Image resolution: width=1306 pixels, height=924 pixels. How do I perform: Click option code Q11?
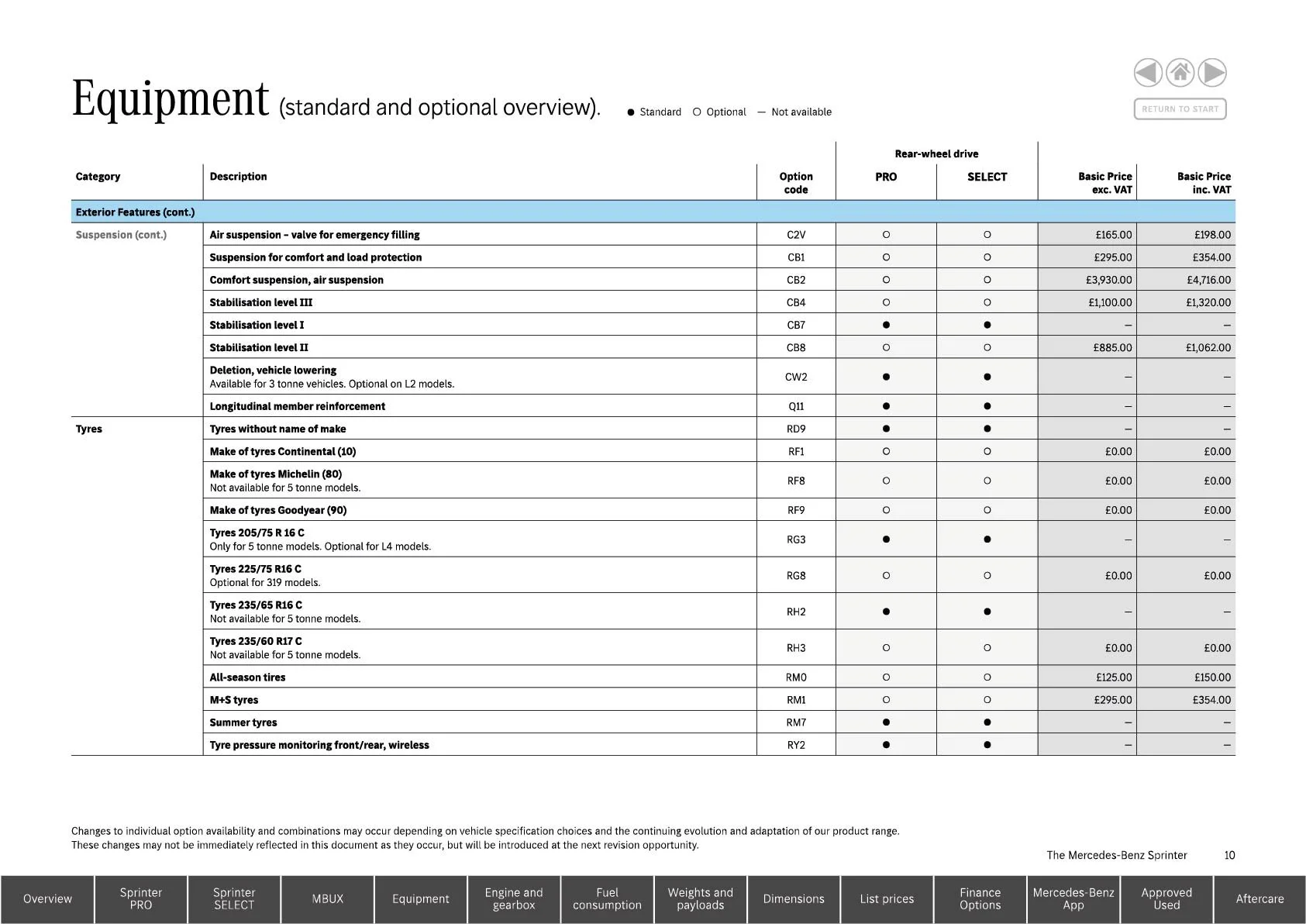(x=796, y=406)
